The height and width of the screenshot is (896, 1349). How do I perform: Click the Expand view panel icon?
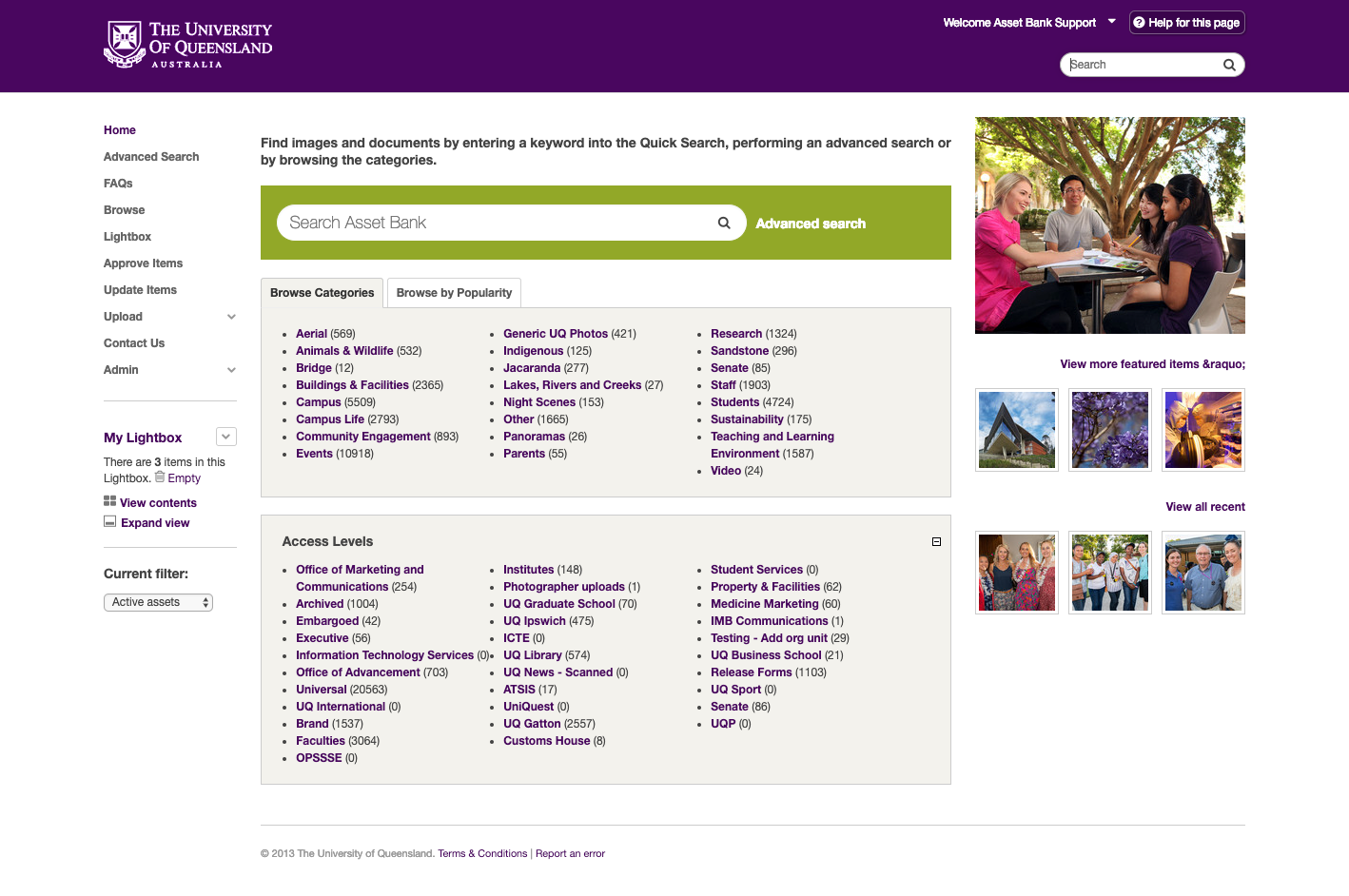coord(109,522)
